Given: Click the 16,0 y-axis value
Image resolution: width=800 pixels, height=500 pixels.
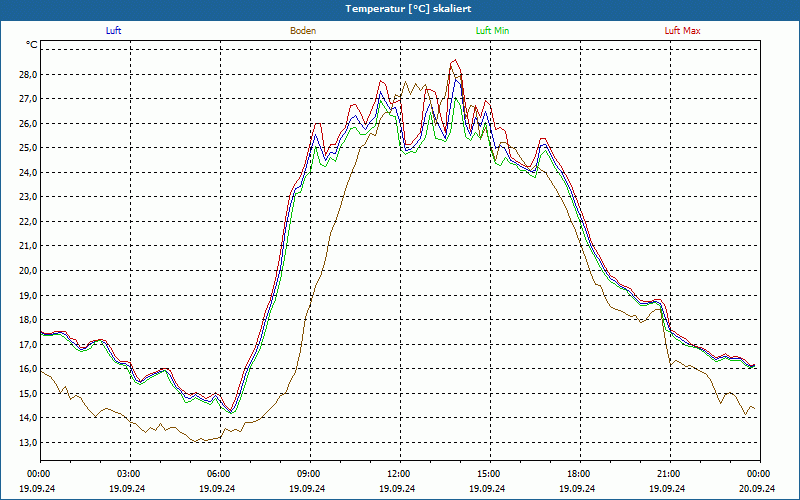Looking at the screenshot, I should coord(28,369).
